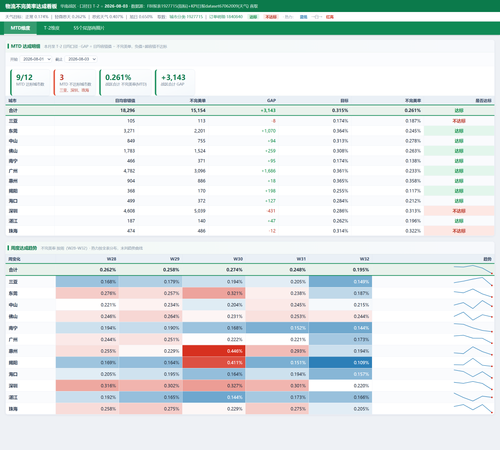Click the green 达标 status in 海口 row
This screenshot has width=500, height=450.
pyautogui.click(x=459, y=201)
